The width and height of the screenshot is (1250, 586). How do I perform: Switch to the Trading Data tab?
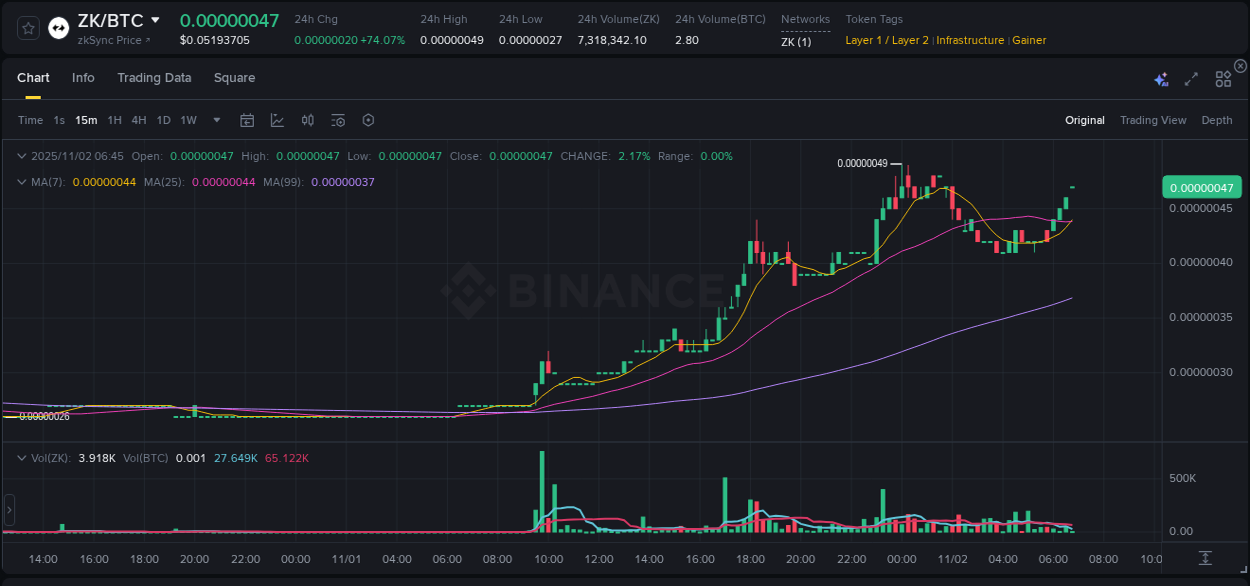[x=154, y=78]
